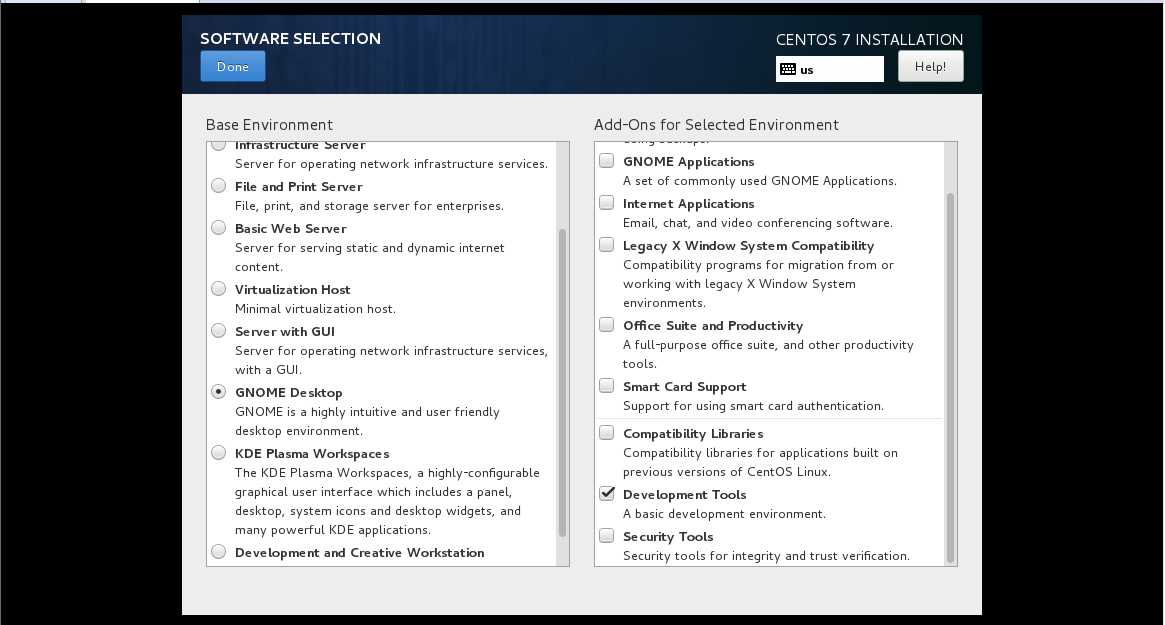Enable the Smart Card Support checkbox
1165x625 pixels.
(x=607, y=386)
